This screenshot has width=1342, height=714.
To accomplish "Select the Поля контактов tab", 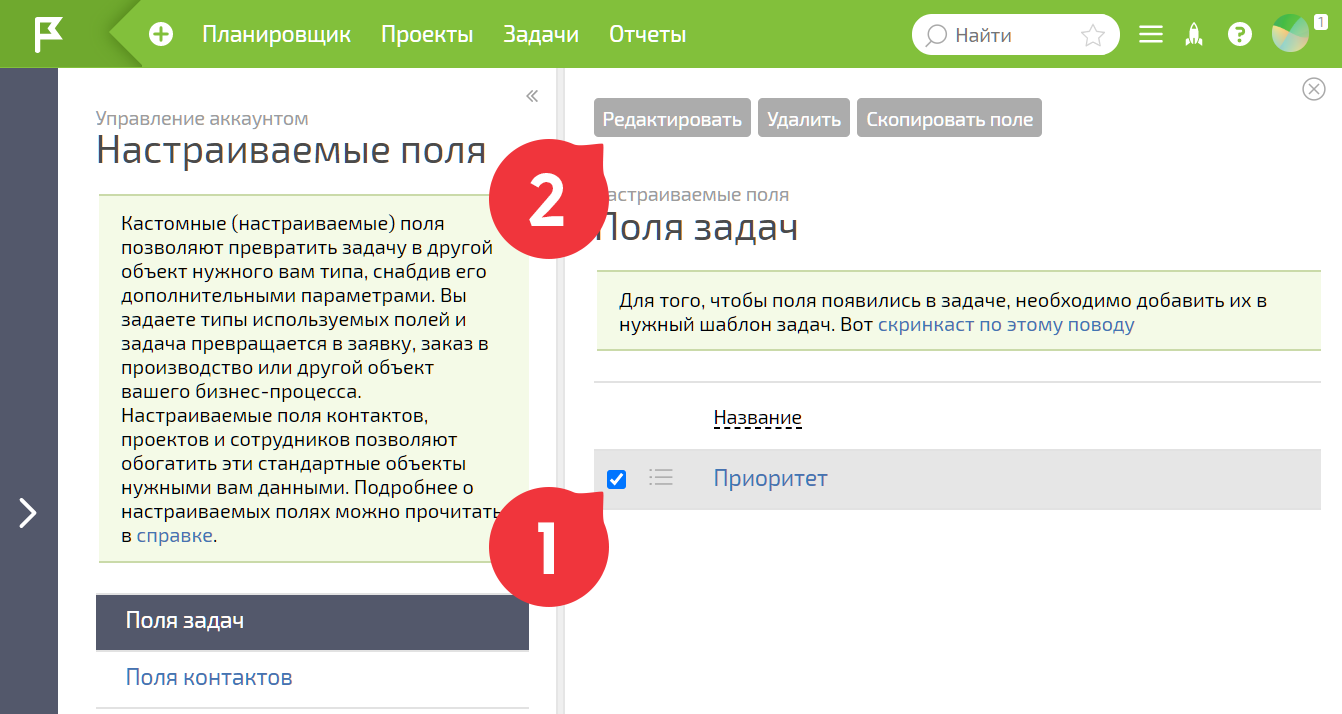I will (312, 678).
